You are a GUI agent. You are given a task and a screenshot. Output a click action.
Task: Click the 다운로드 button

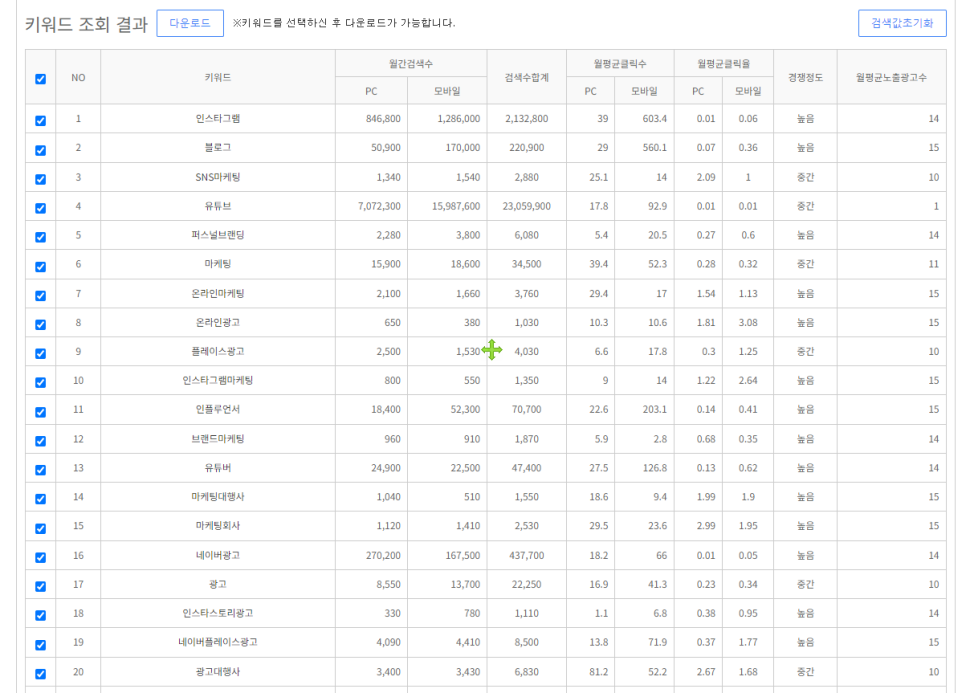pyautogui.click(x=190, y=23)
